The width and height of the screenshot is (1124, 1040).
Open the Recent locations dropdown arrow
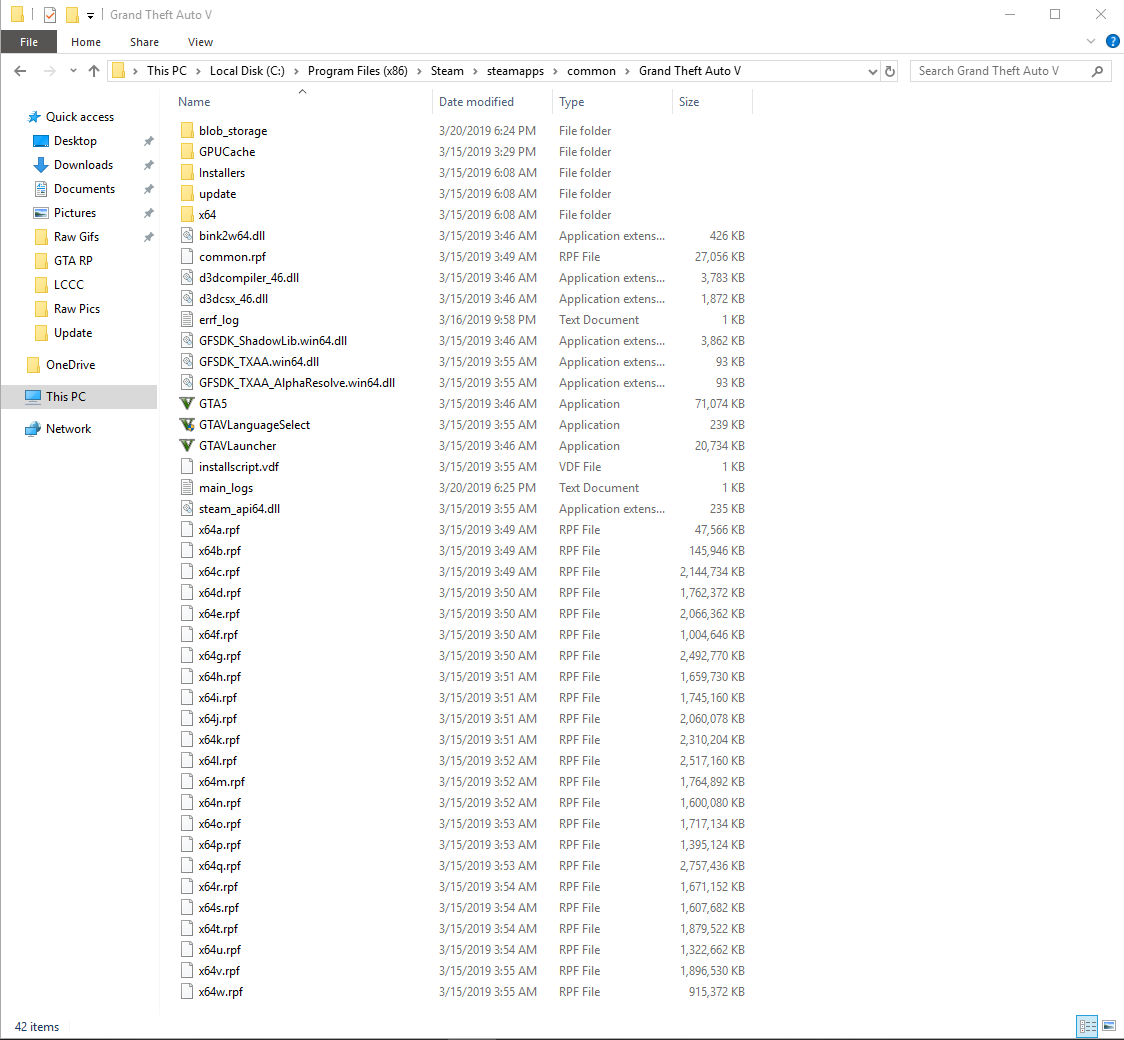coord(73,71)
